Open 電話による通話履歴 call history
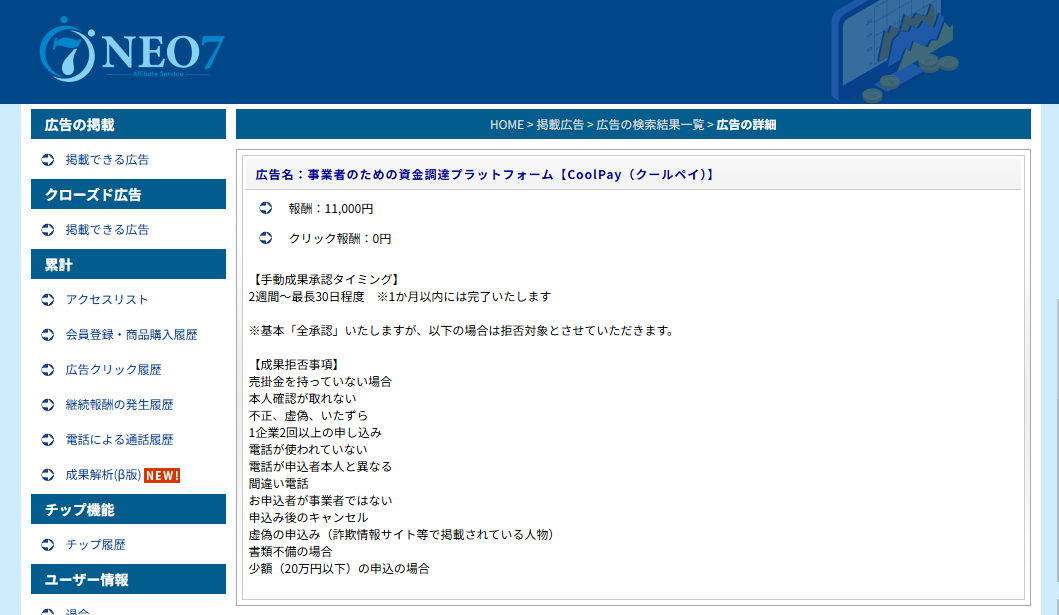The width and height of the screenshot is (1059, 615). 120,440
